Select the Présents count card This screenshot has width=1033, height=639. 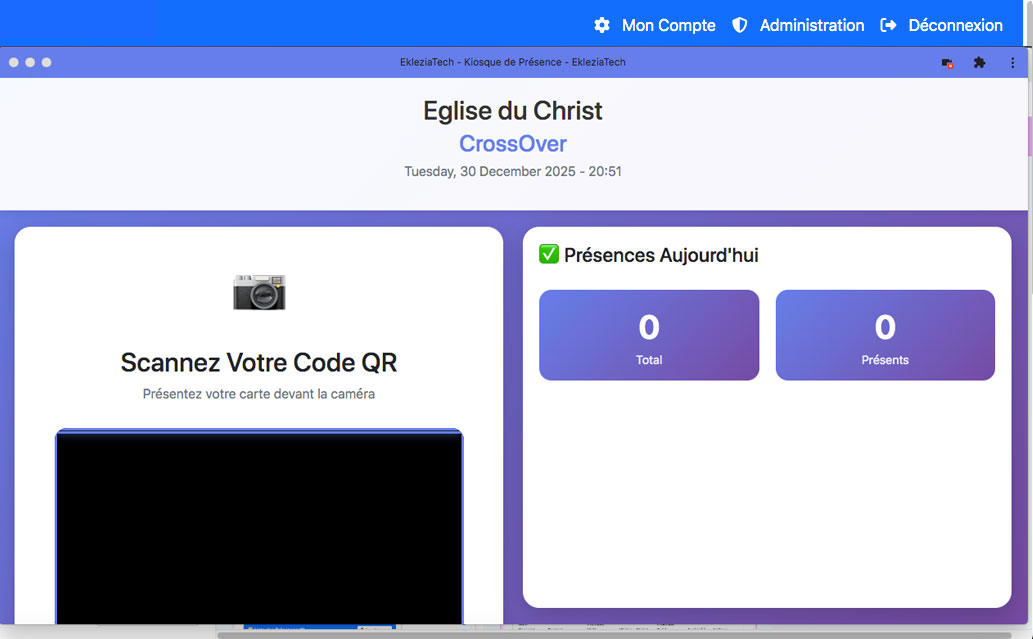click(x=885, y=335)
